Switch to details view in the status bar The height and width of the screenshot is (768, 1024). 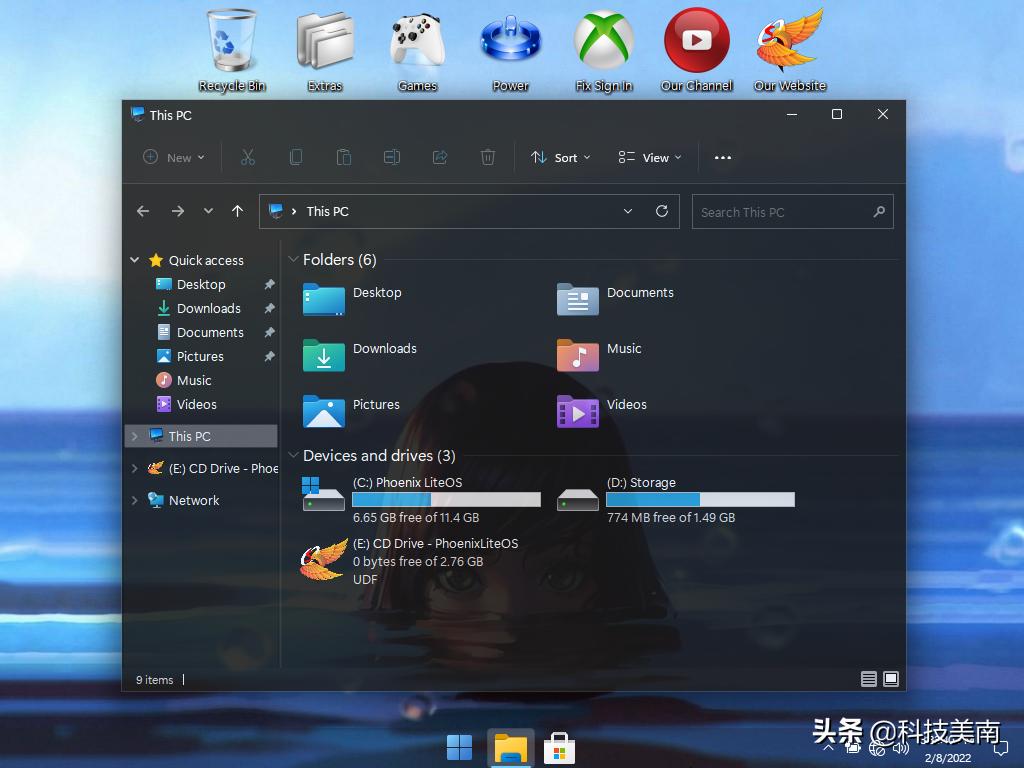(869, 679)
